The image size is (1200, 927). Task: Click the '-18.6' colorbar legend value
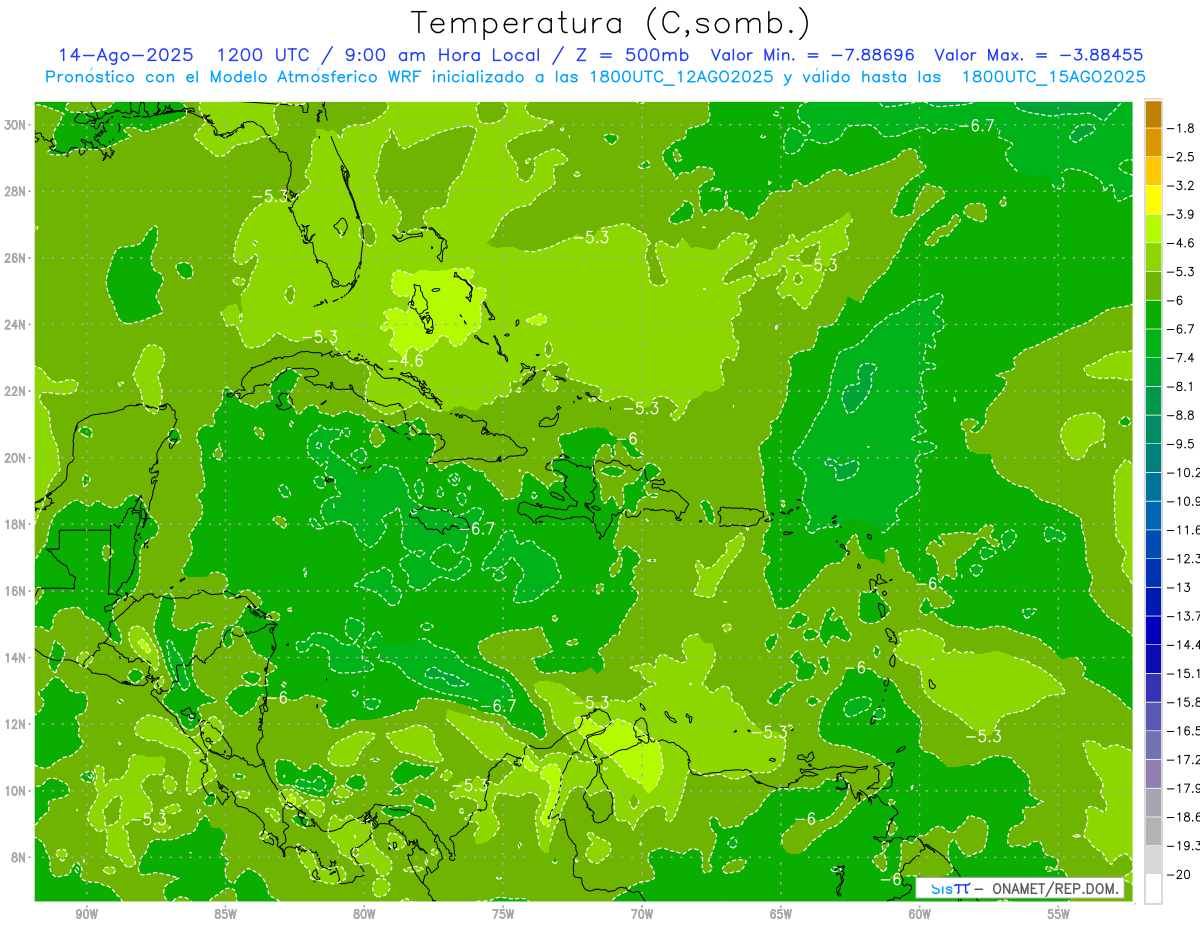(x=1184, y=817)
